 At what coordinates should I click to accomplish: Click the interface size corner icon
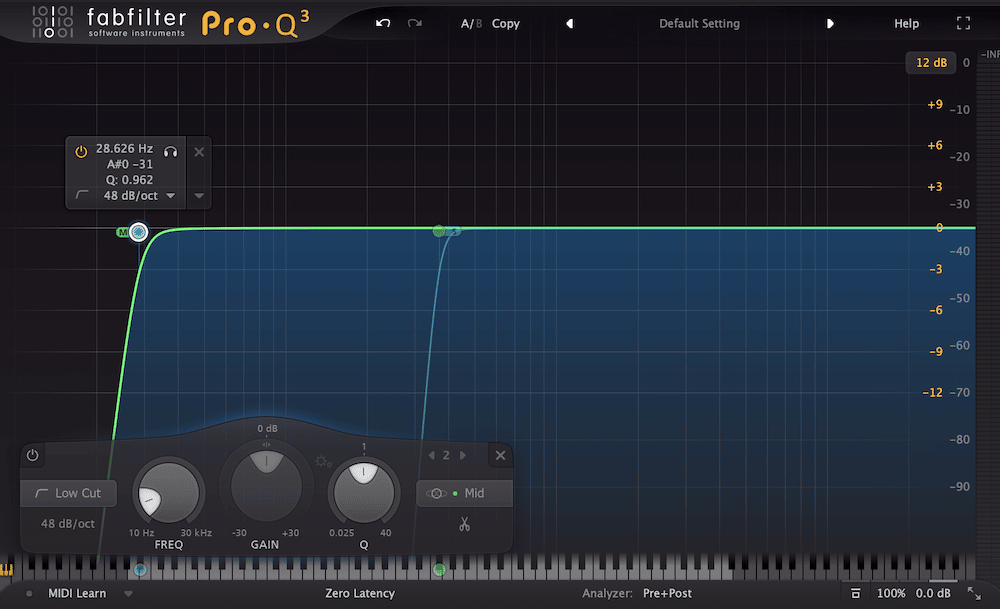[974, 594]
